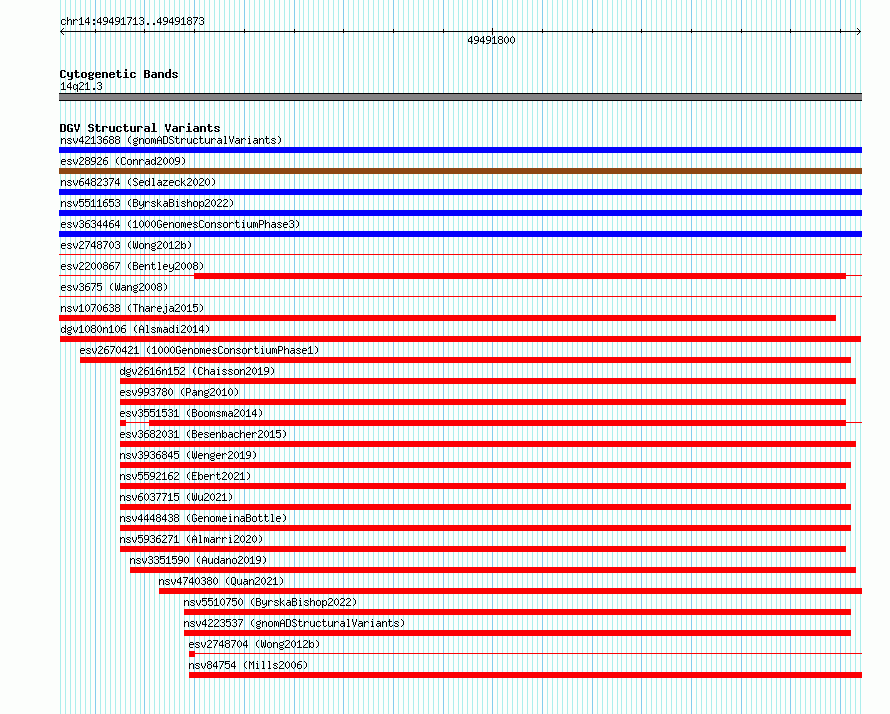This screenshot has width=890, height=714.
Task: Open nsv6037715 (Wu2021) variant label
Action: click(x=176, y=497)
